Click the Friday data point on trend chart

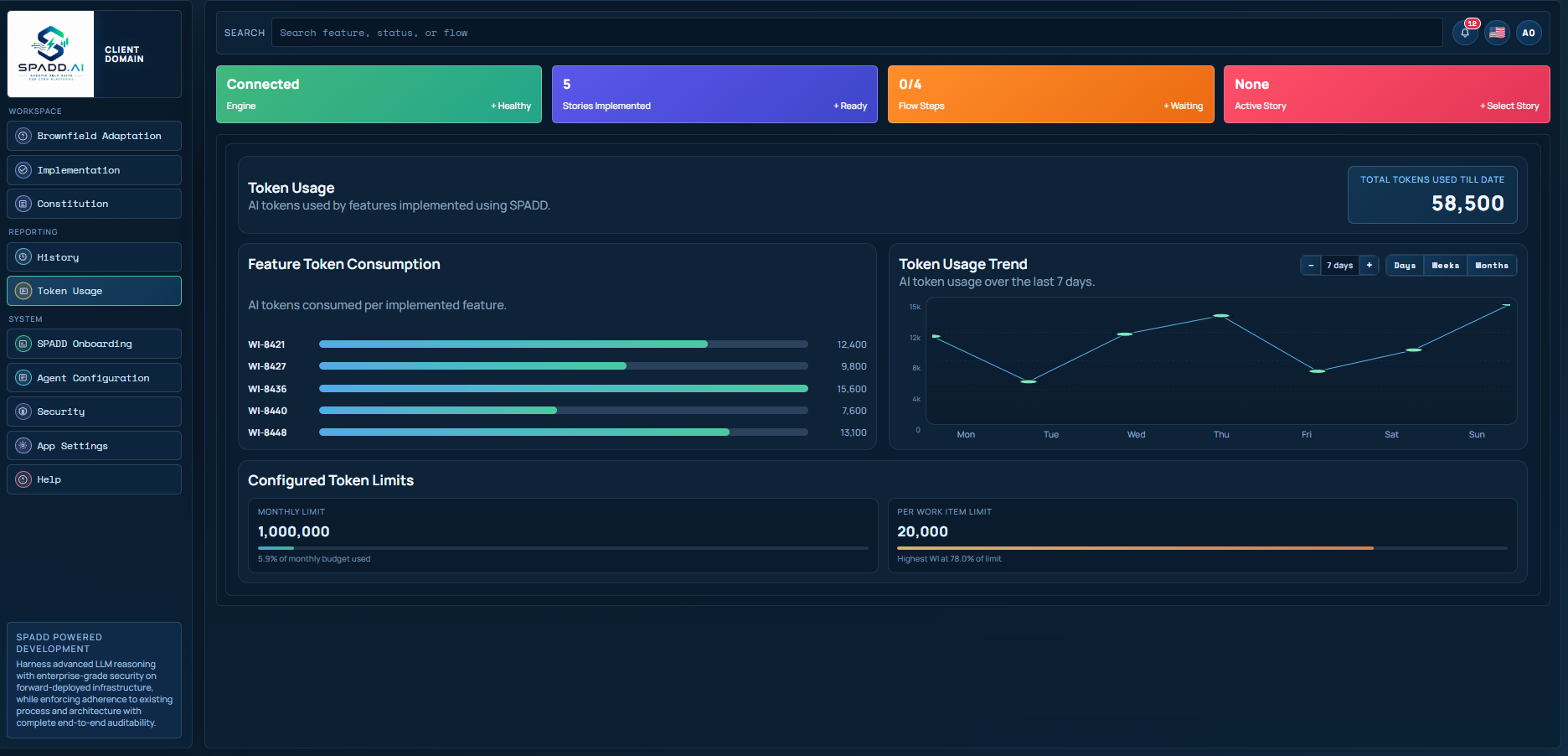tap(1318, 370)
